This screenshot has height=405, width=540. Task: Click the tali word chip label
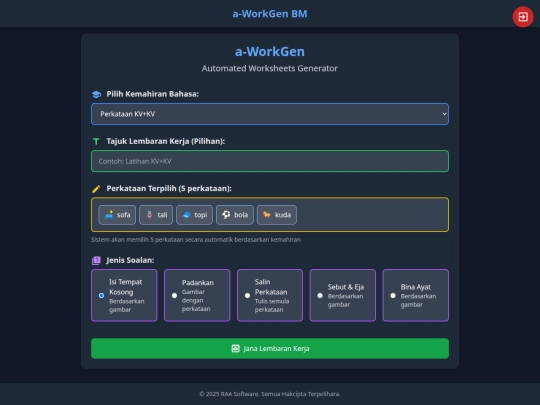(x=162, y=215)
